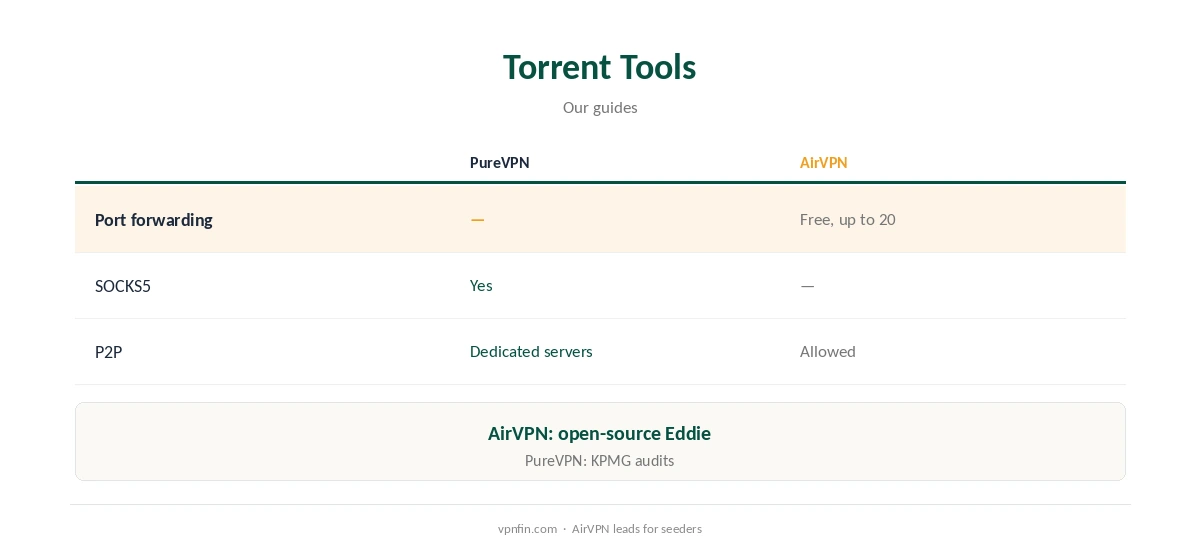Click the 'Allowed' cell for P2P
This screenshot has width=1200, height=548.
(828, 351)
